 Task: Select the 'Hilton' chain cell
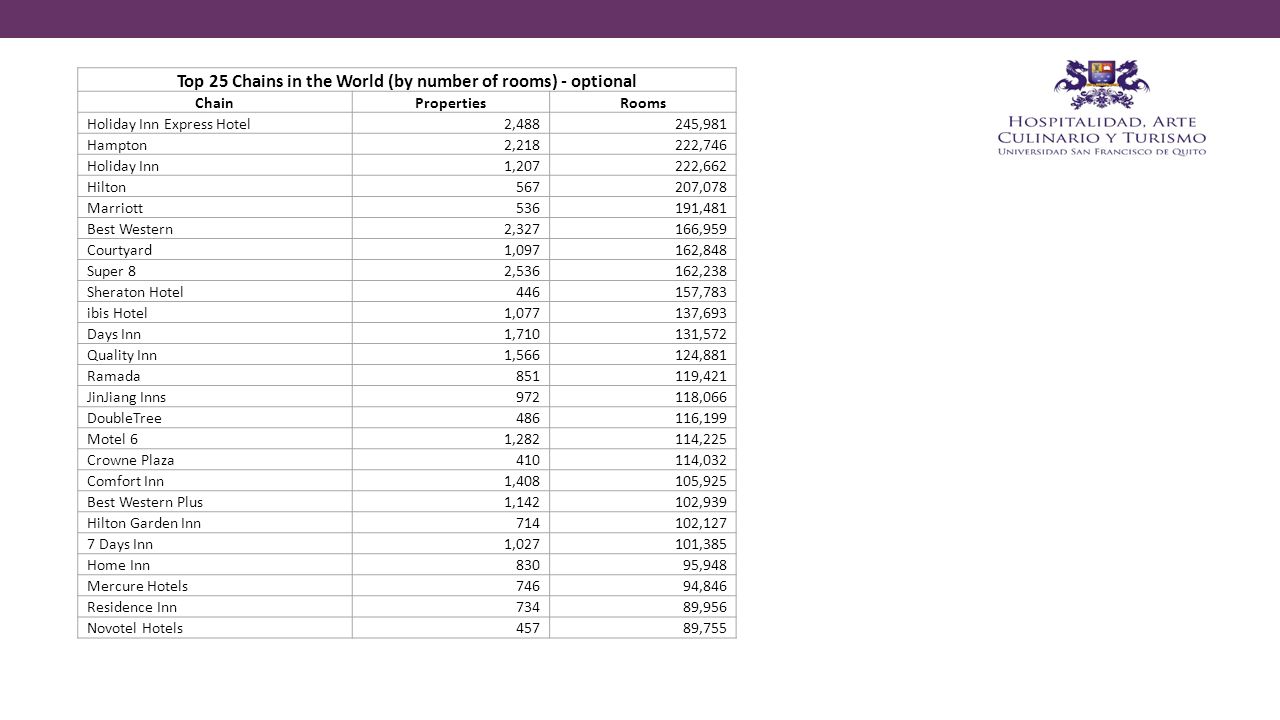click(215, 187)
